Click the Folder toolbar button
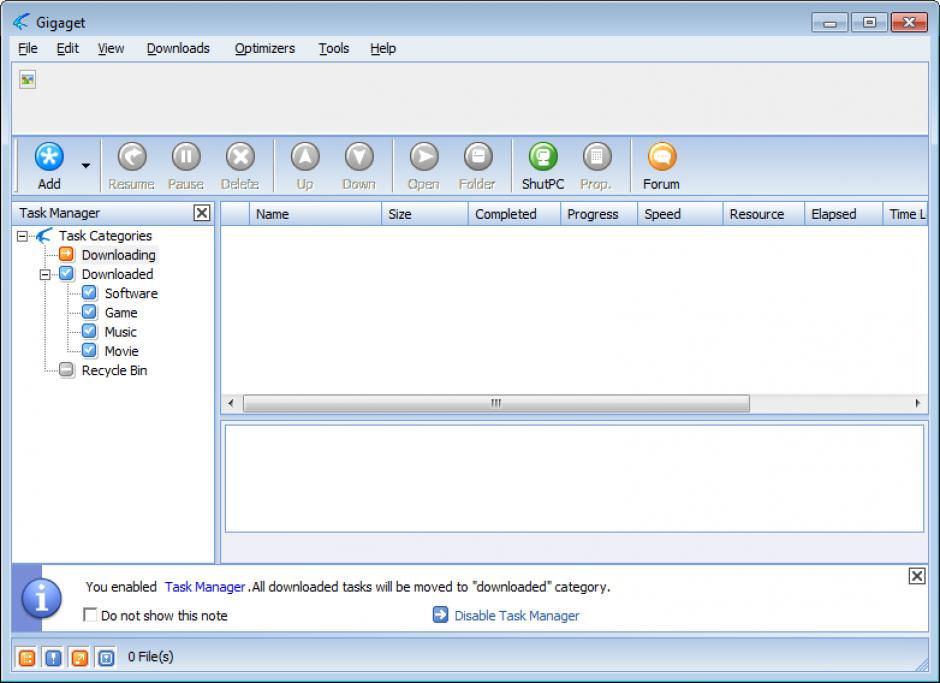The width and height of the screenshot is (940, 683). pyautogui.click(x=477, y=166)
